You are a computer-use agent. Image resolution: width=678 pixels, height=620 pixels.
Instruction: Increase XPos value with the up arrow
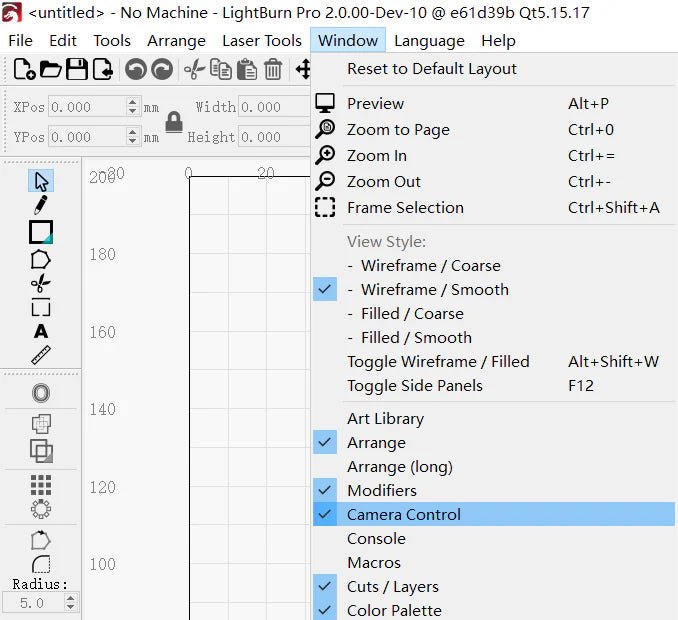(x=133, y=102)
